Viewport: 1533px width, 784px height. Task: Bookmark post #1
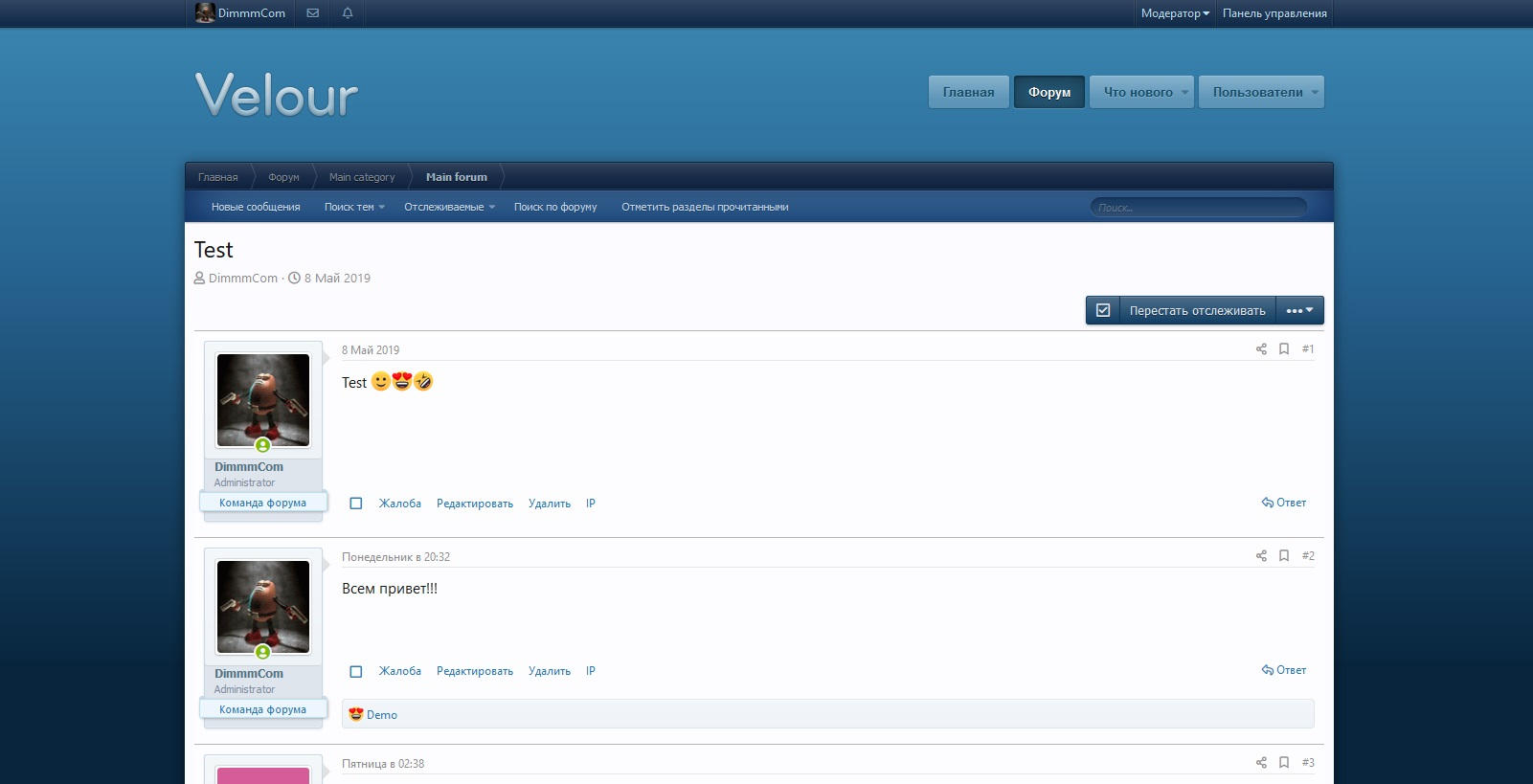coord(1284,349)
